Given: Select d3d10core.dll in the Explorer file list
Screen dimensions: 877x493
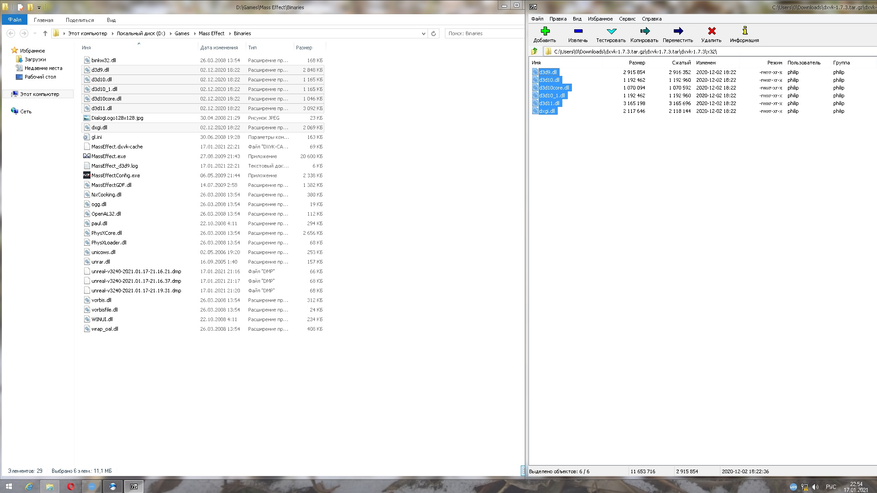Looking at the screenshot, I should click(202, 98).
